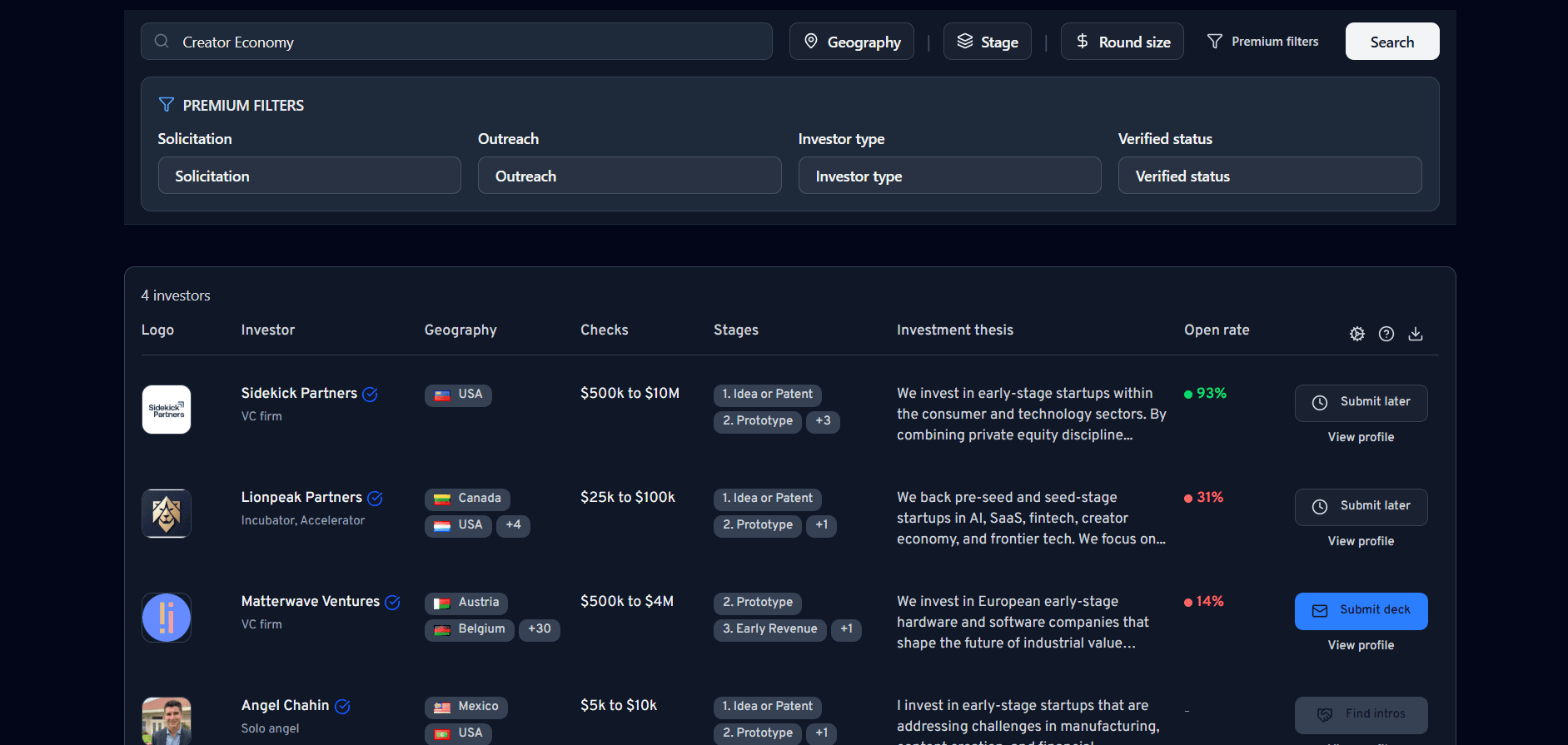Toggle the Premium filters panel
Viewport: 1568px width, 745px height.
(x=1263, y=42)
